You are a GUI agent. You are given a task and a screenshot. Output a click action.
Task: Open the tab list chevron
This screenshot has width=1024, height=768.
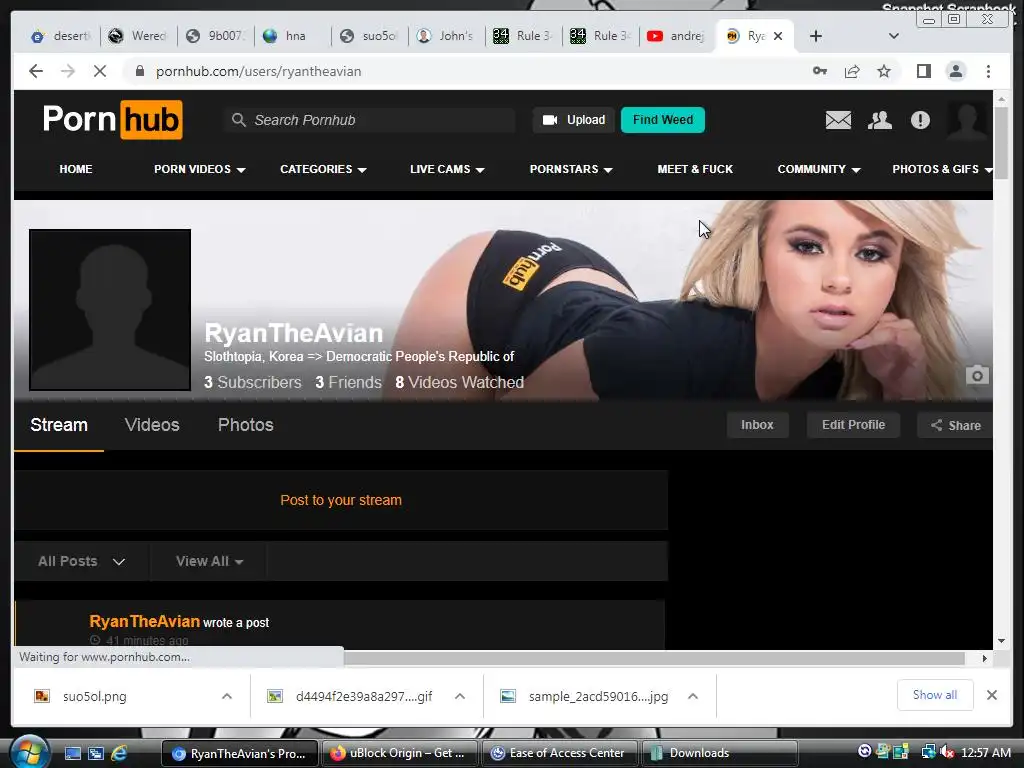894,36
